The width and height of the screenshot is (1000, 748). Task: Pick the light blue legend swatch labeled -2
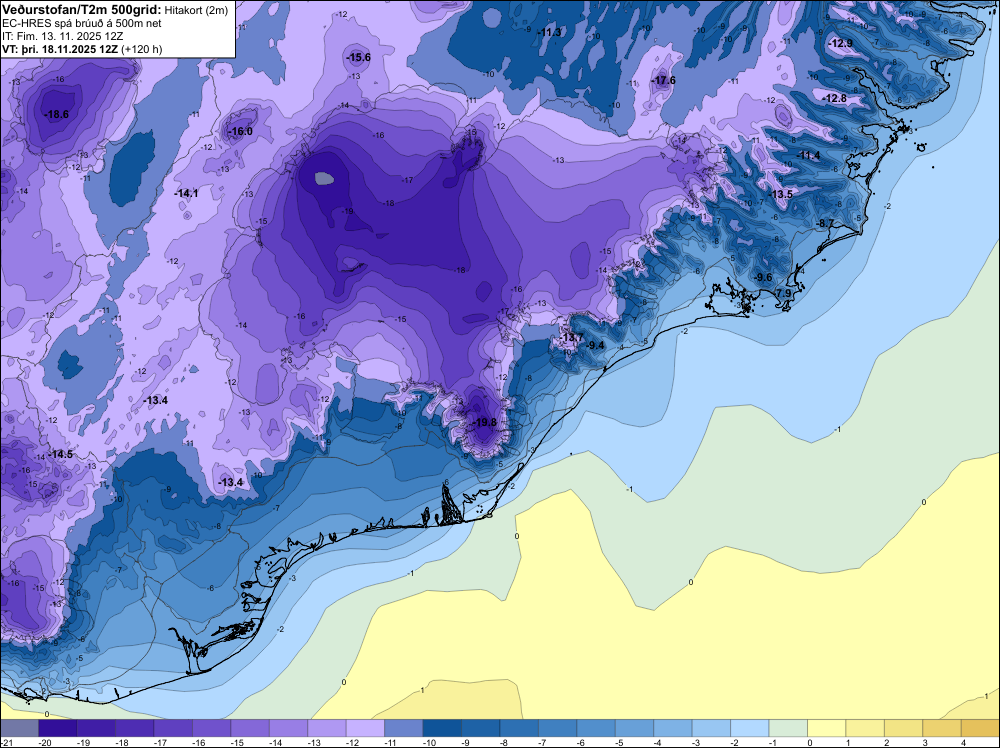pyautogui.click(x=750, y=728)
